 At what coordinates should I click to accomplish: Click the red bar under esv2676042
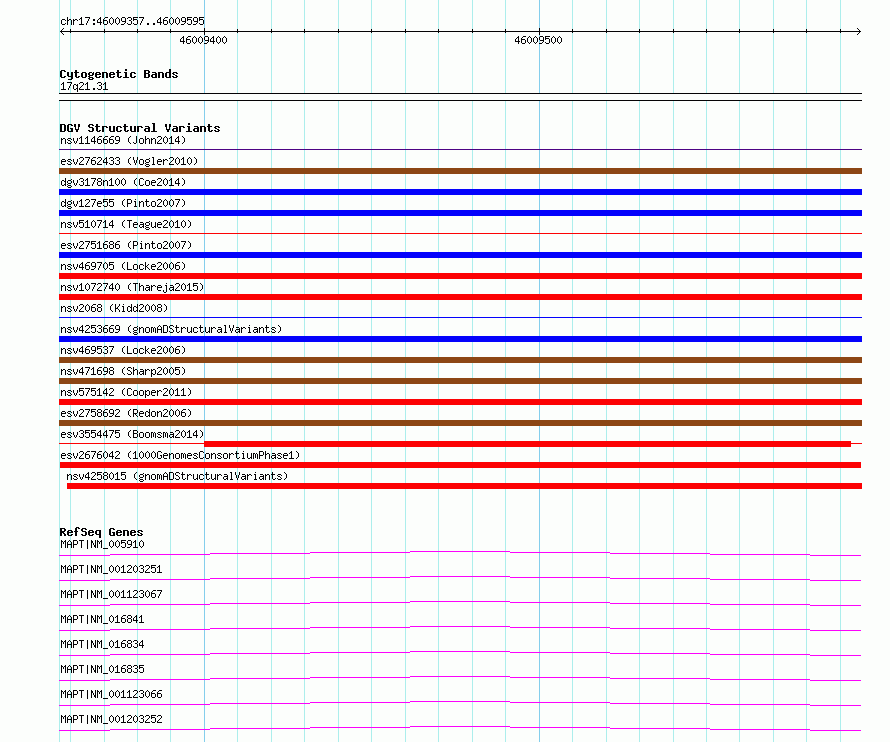click(x=460, y=465)
